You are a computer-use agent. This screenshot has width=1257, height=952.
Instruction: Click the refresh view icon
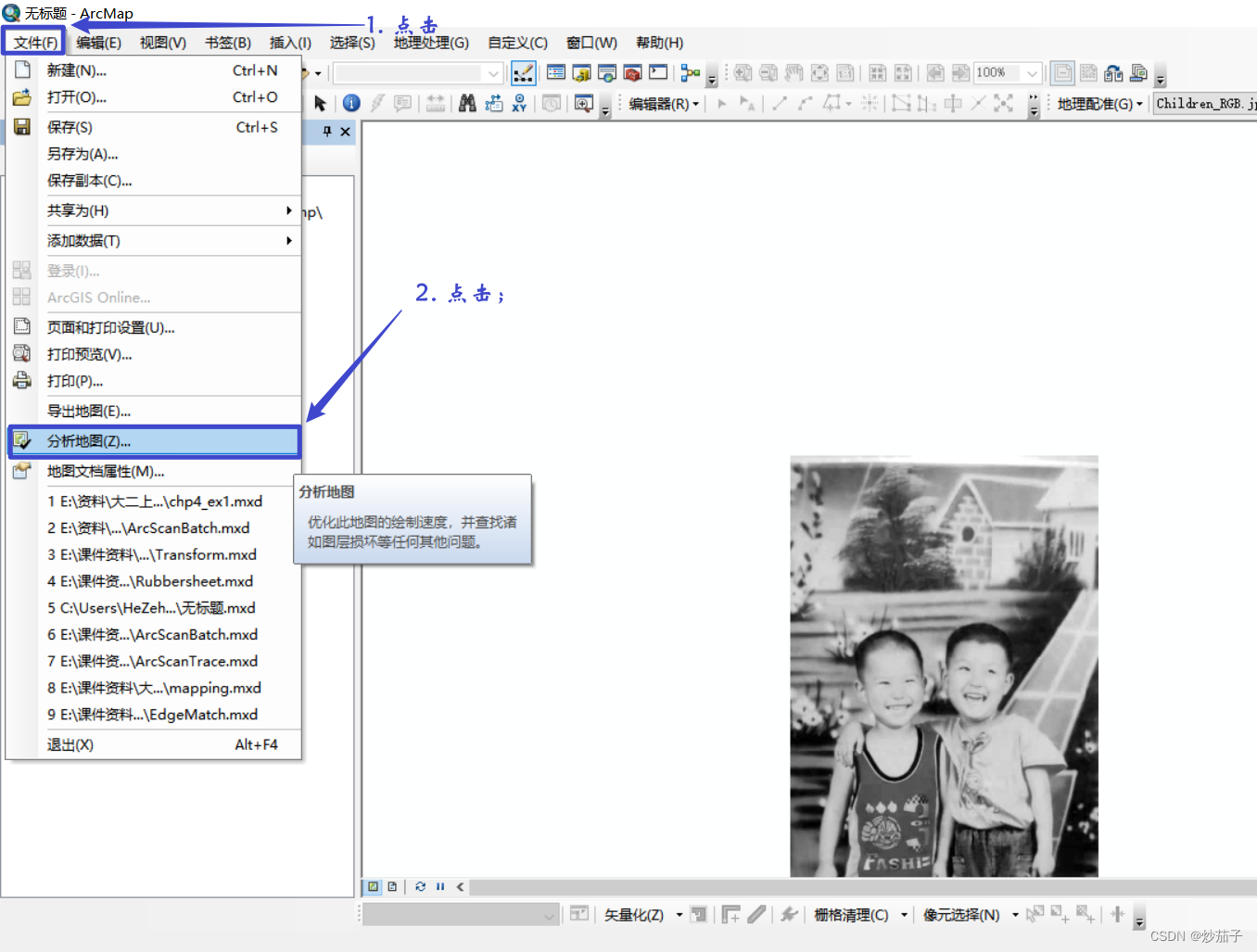421,887
